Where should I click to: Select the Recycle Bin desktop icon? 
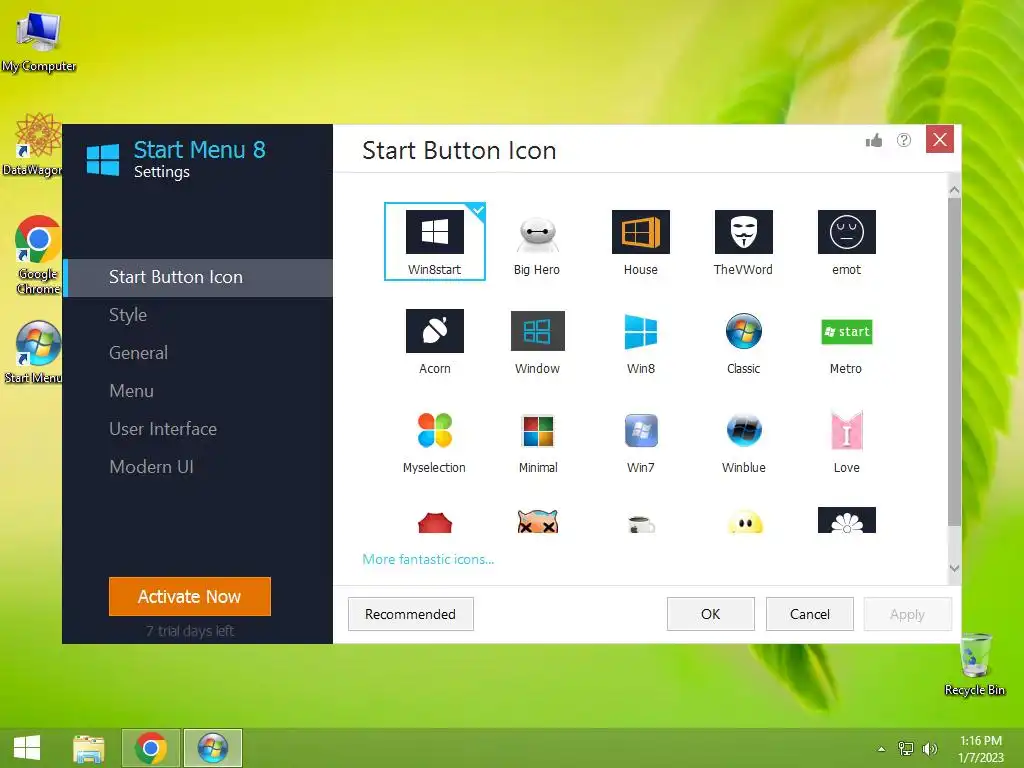pyautogui.click(x=975, y=665)
